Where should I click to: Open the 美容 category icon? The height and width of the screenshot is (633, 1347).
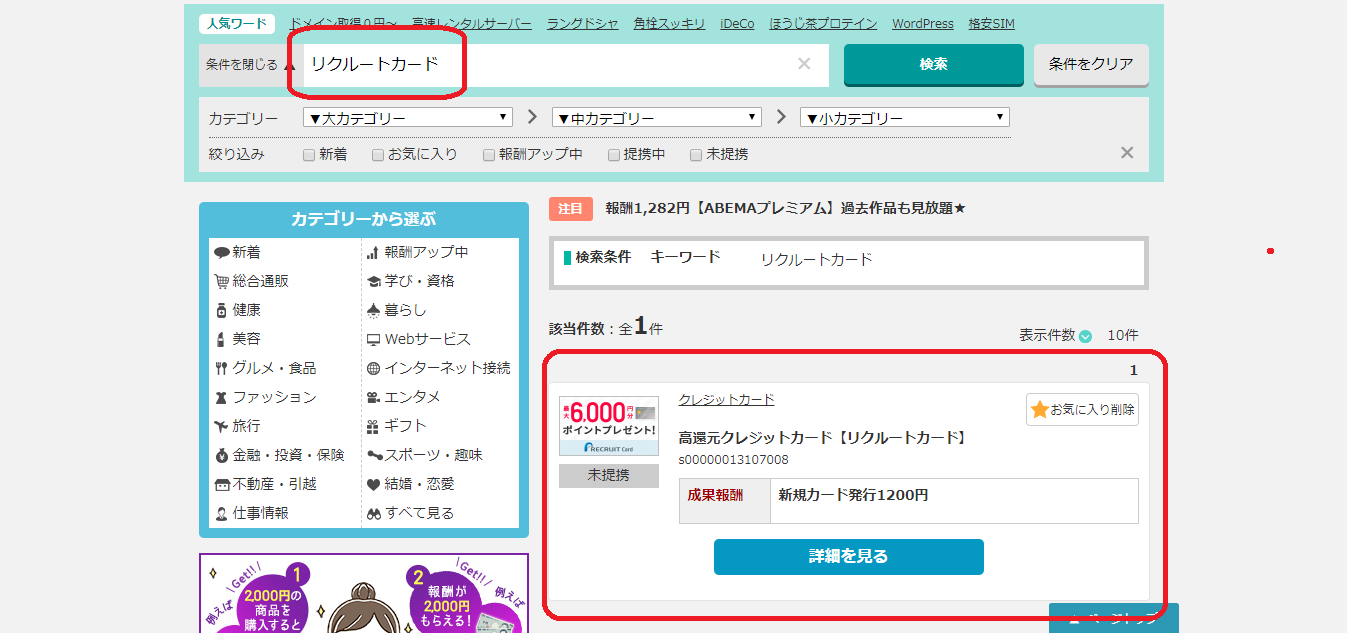point(222,340)
